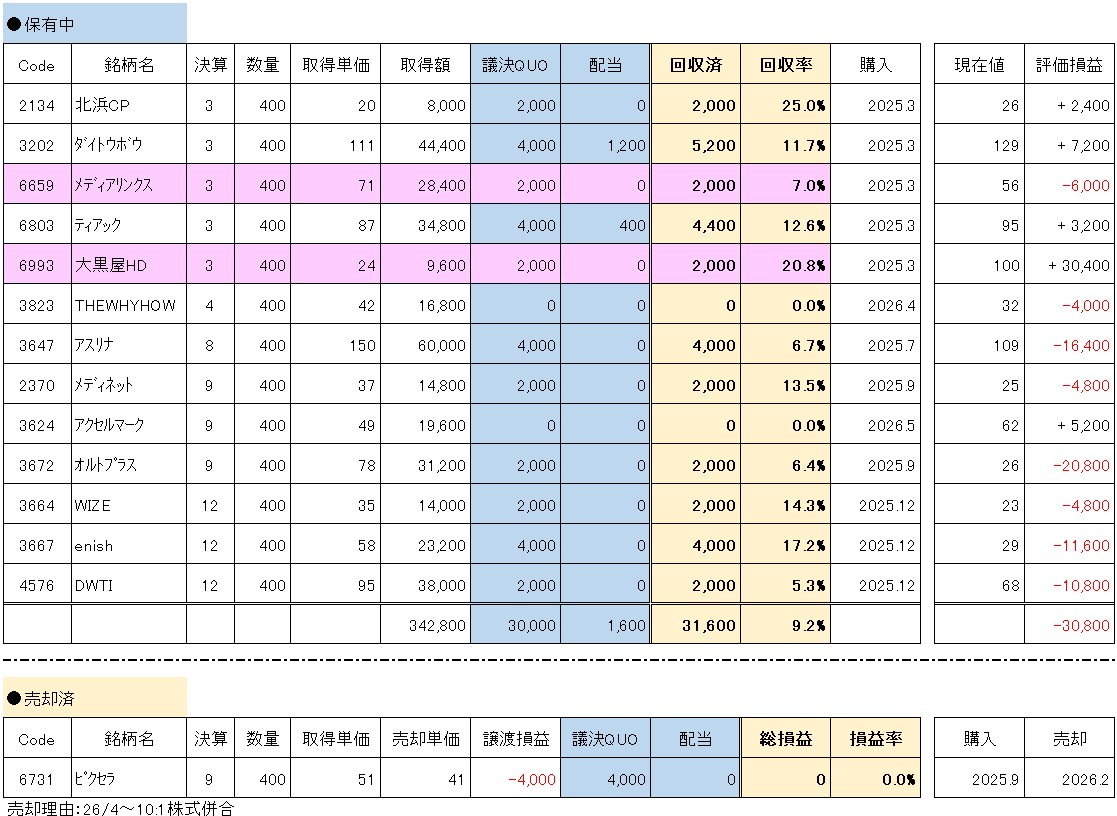Select stock name オルトプラス
Image resolution: width=1117 pixels, height=816 pixels.
105,465
